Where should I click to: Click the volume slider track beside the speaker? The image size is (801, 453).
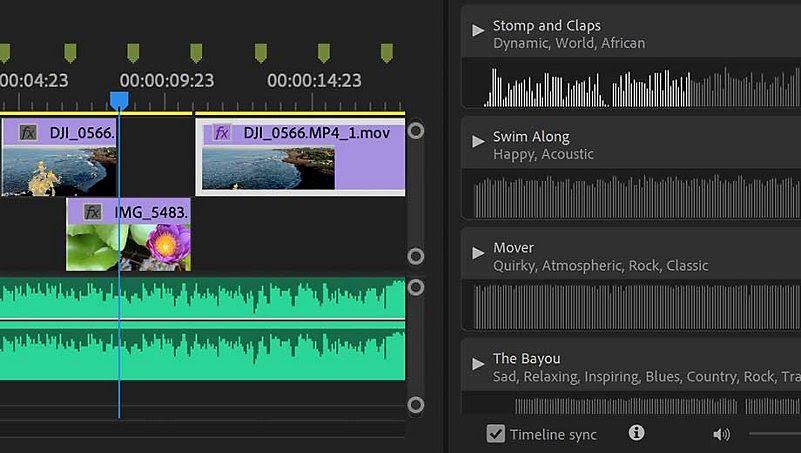(x=775, y=434)
